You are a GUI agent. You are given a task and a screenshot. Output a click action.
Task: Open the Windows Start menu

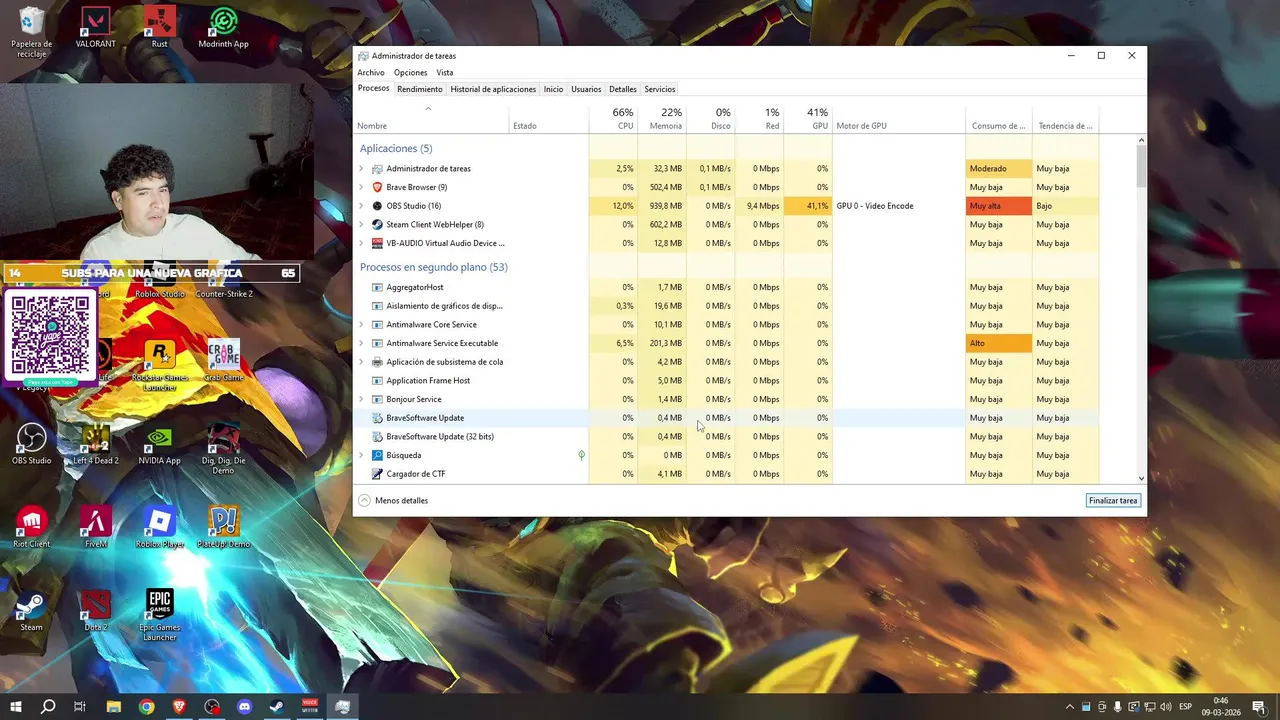[16, 706]
